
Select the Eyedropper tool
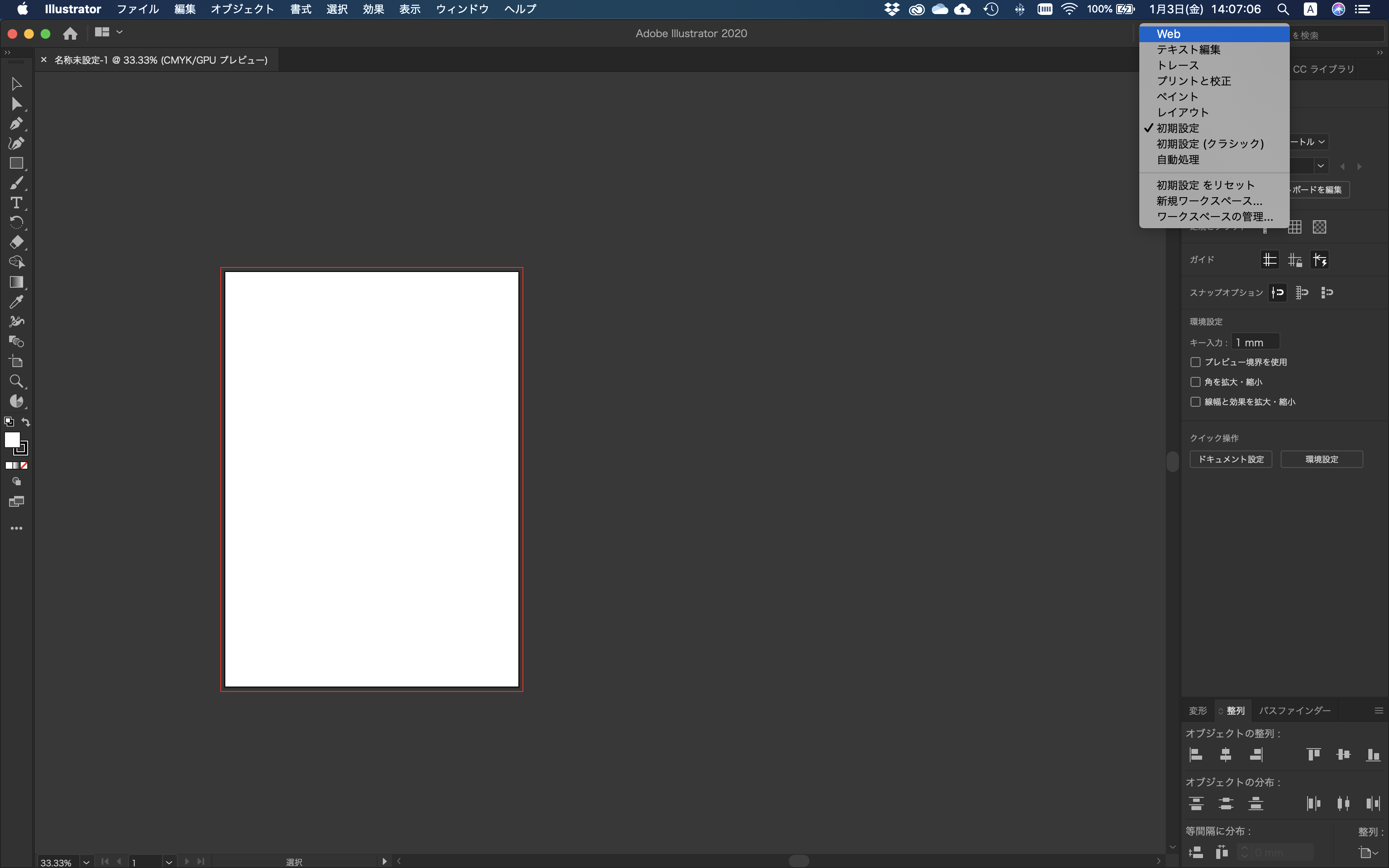[17, 302]
